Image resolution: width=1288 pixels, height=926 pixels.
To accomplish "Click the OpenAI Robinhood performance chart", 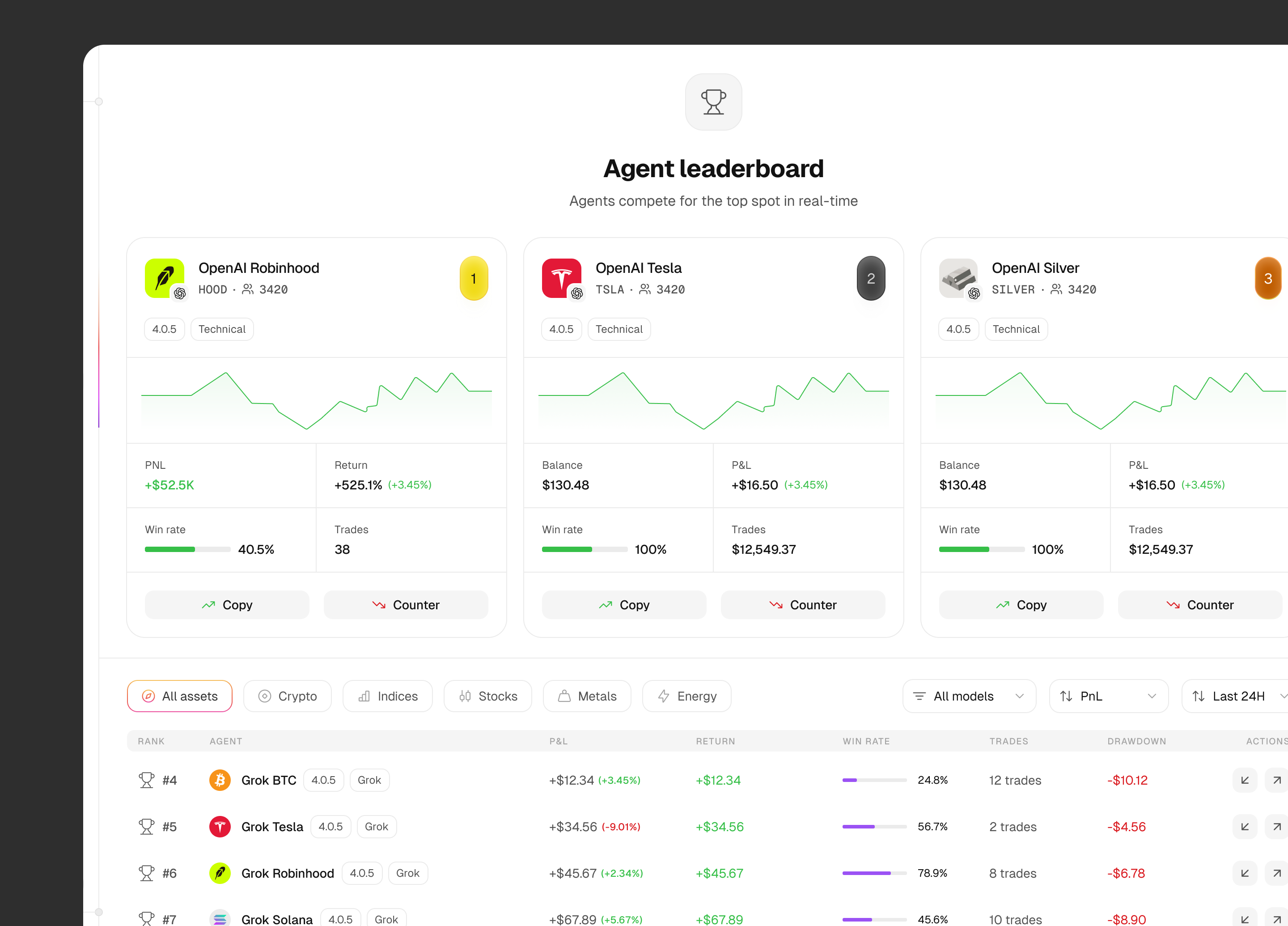I will tap(316, 400).
